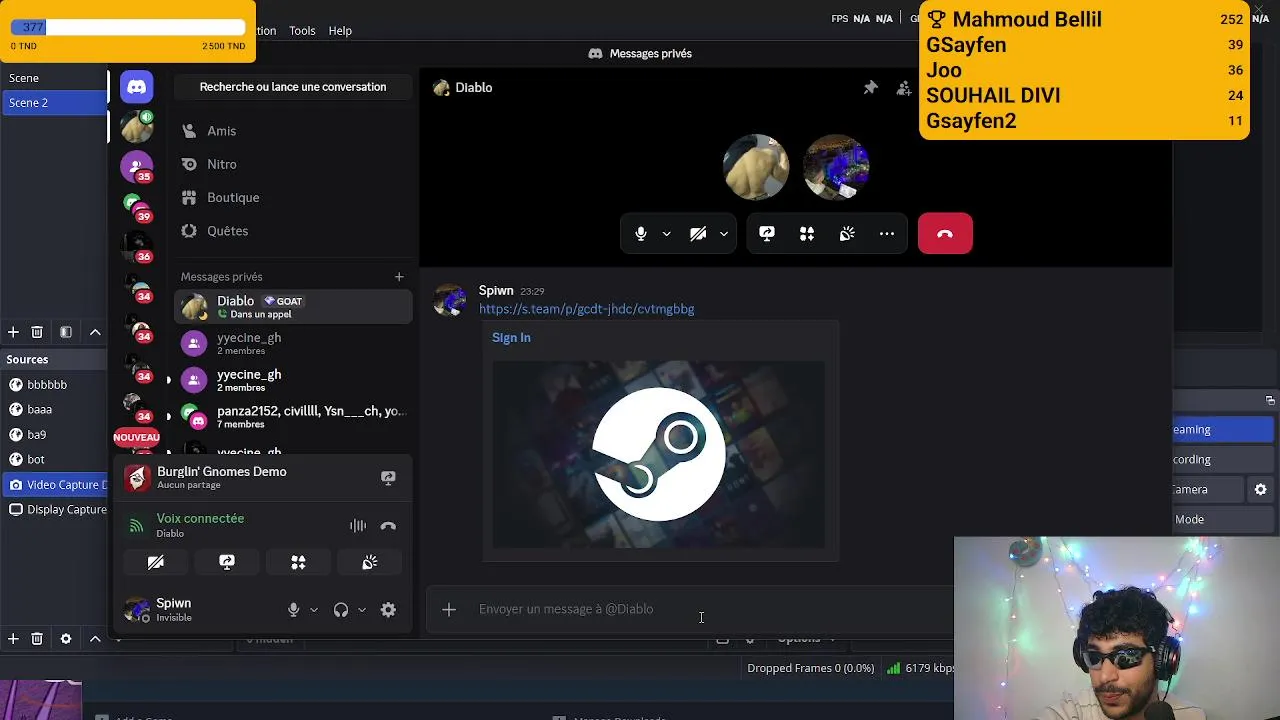Open scene filters icon in Scenes toolbar
The image size is (1280, 720).
[66, 332]
